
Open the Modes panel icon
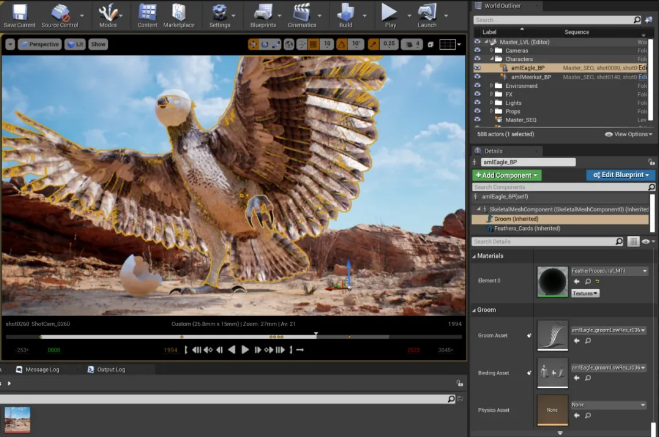[108, 13]
